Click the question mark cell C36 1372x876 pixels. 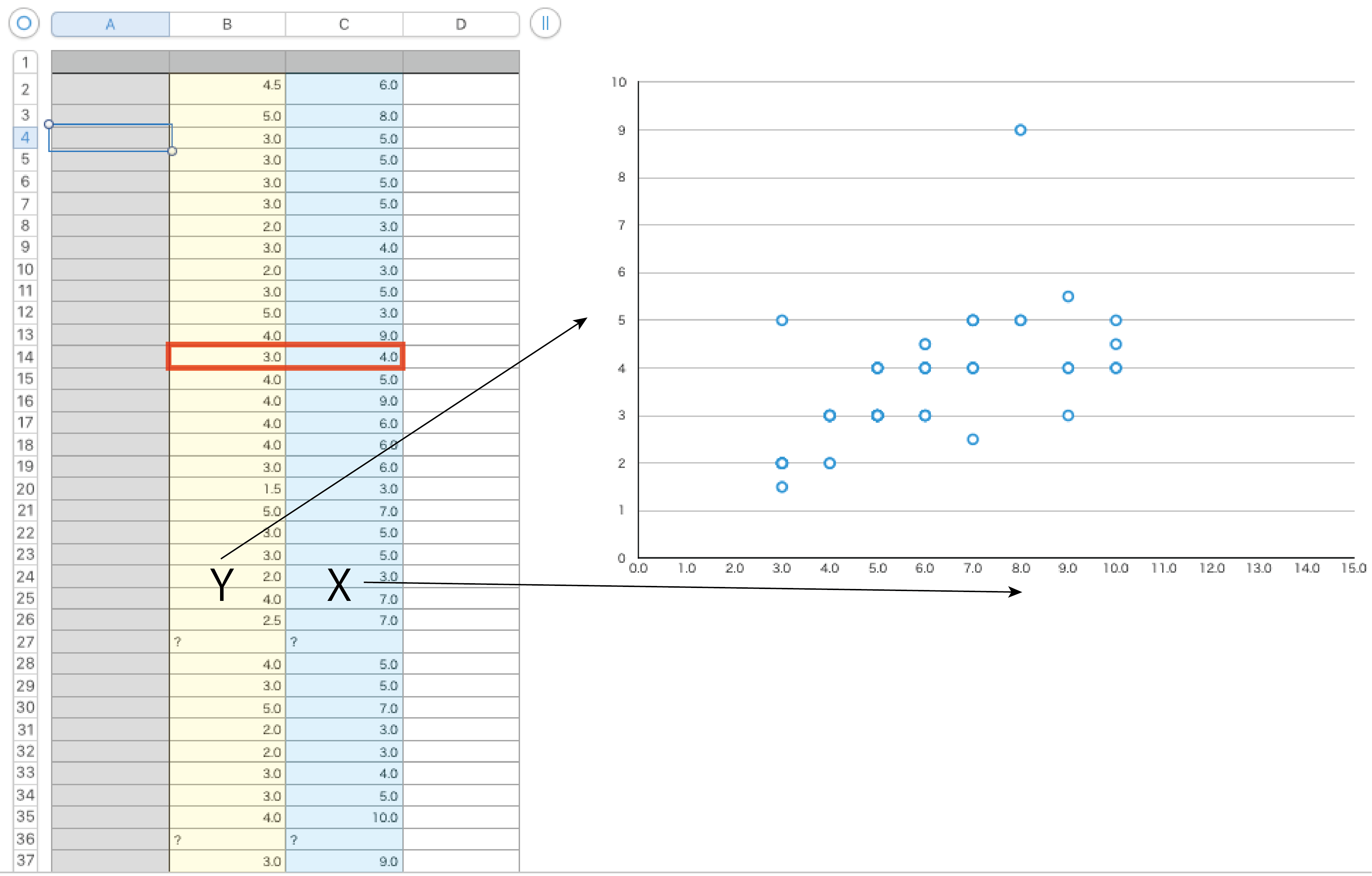click(x=344, y=840)
